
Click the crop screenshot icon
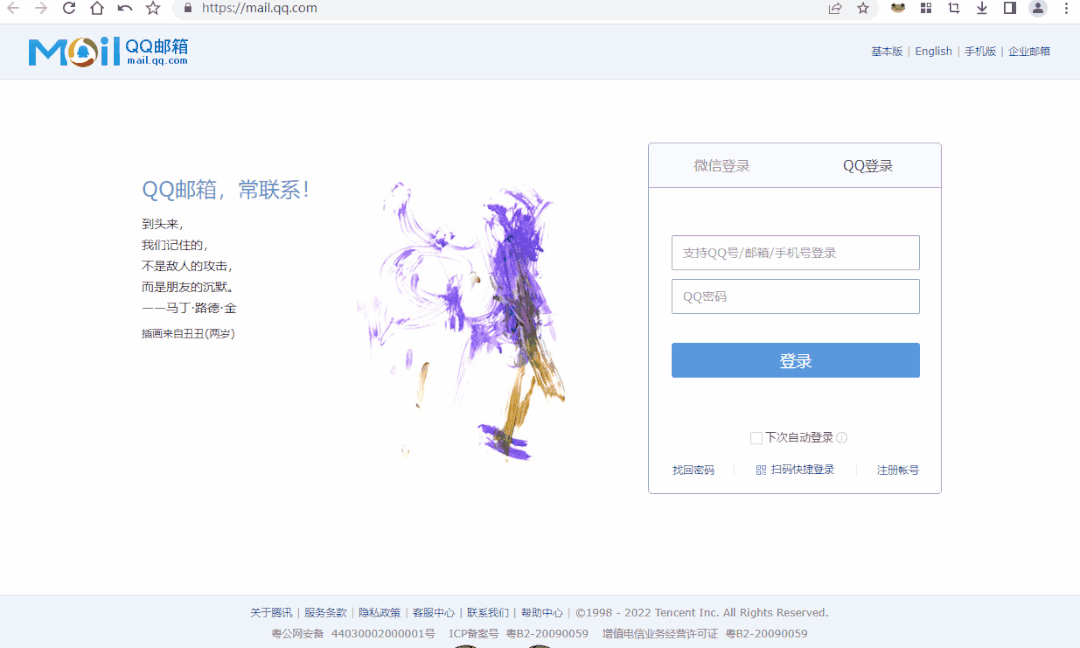tap(954, 8)
